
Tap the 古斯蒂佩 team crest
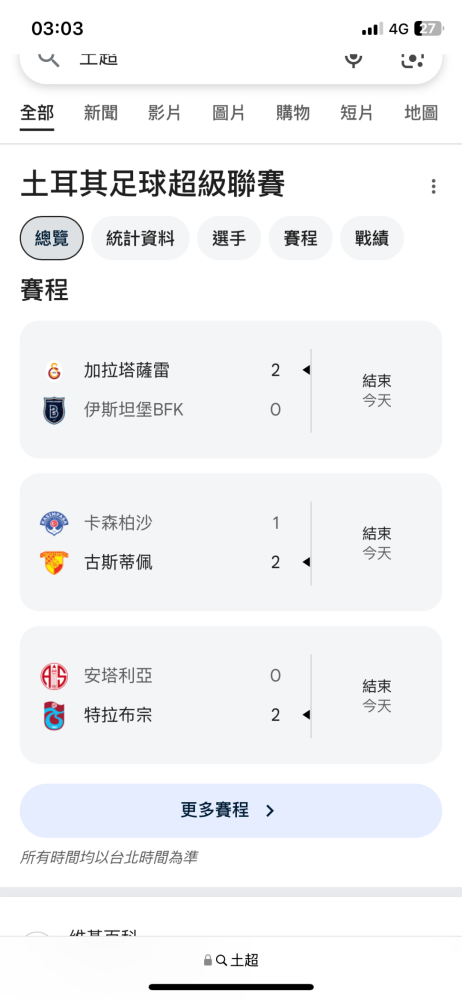[x=54, y=562]
